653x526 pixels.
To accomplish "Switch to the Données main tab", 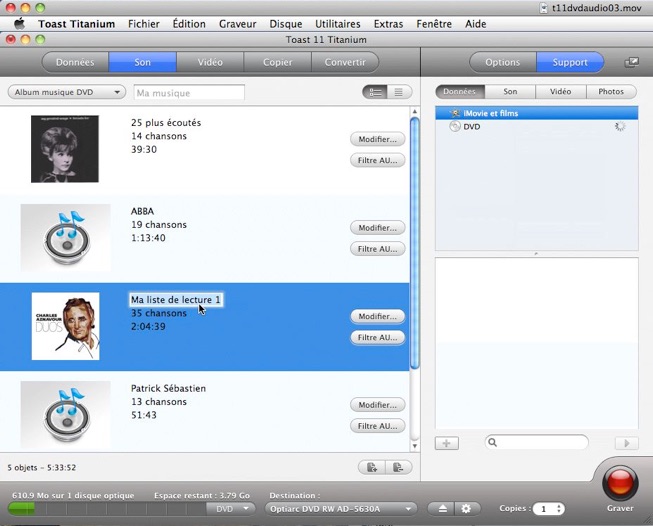I will tap(75, 62).
